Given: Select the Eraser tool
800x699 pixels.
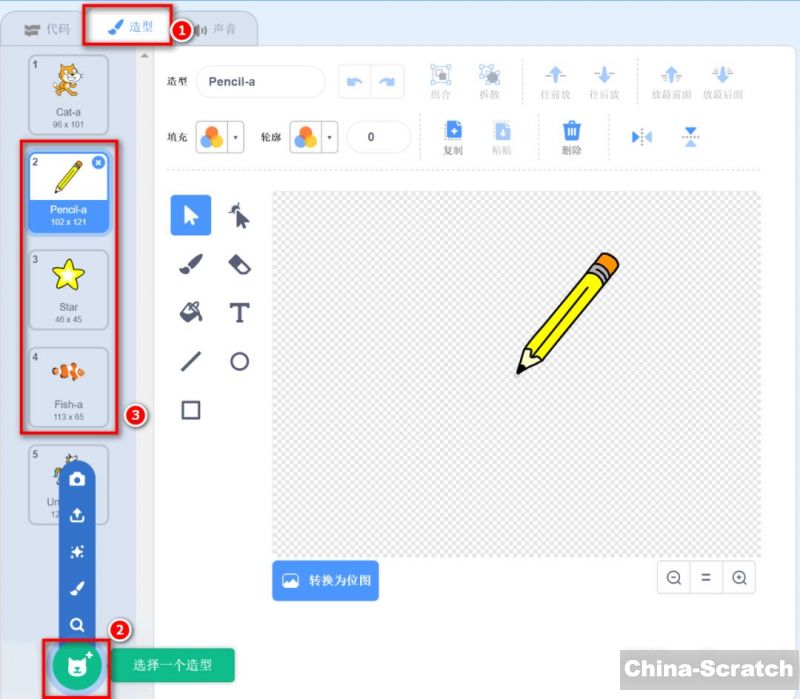Looking at the screenshot, I should 239,264.
